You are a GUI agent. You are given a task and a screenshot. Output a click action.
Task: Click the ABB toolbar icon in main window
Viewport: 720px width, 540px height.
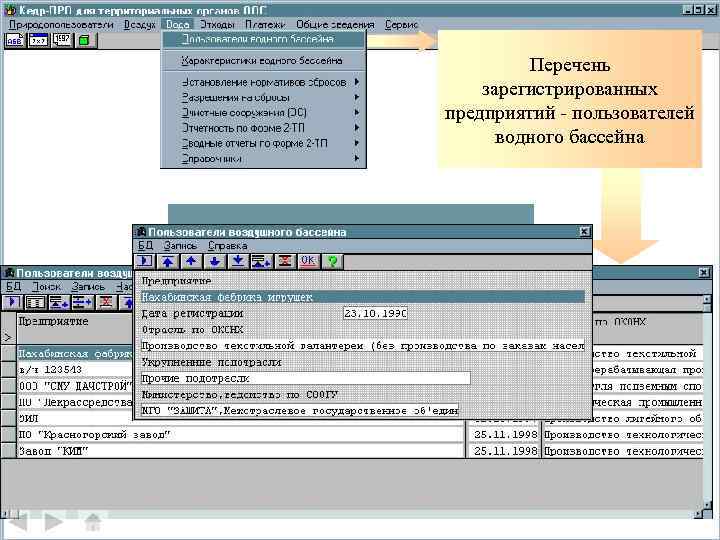(x=15, y=40)
